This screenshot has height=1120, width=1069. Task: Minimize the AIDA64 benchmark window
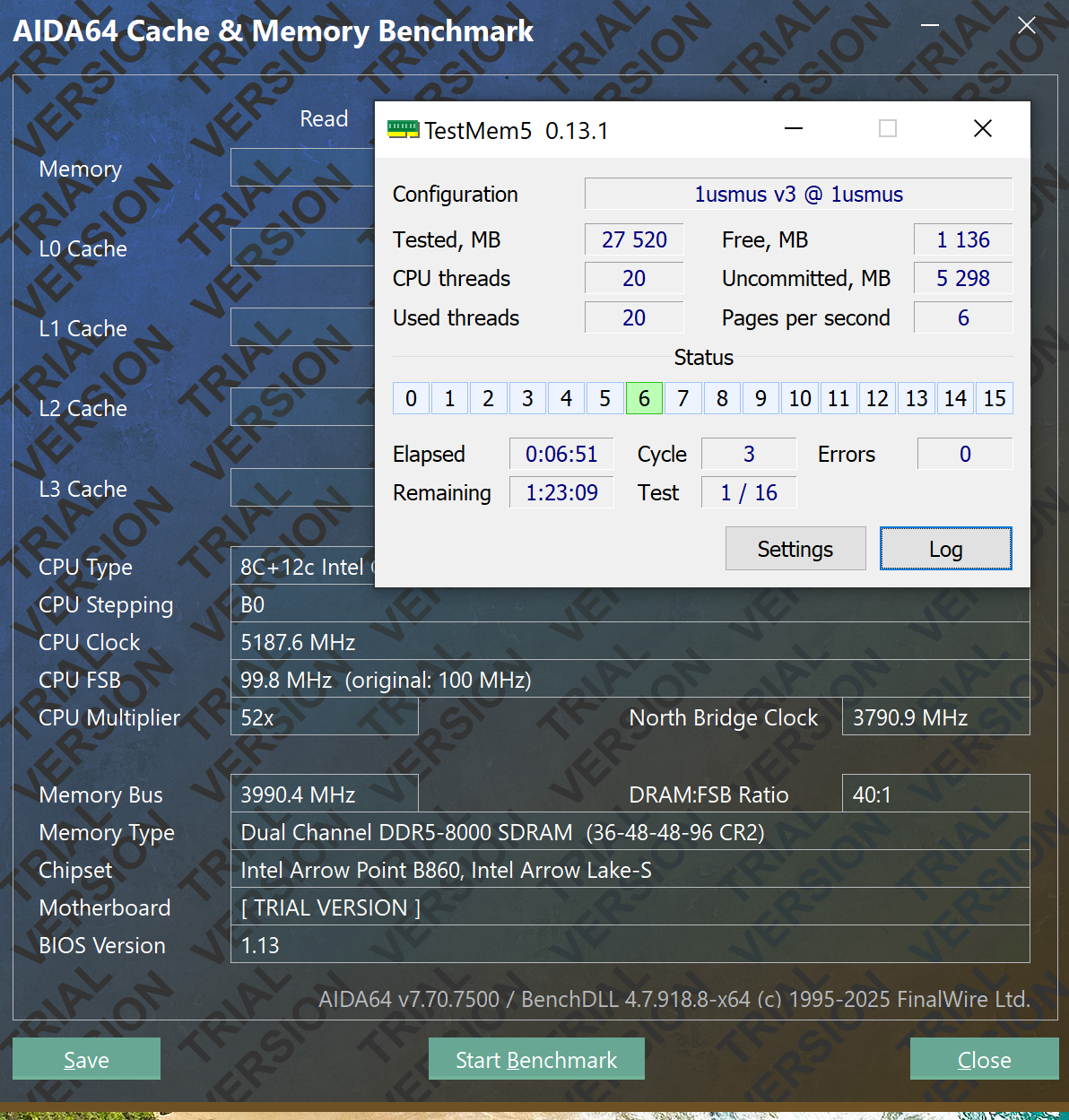pyautogui.click(x=930, y=25)
